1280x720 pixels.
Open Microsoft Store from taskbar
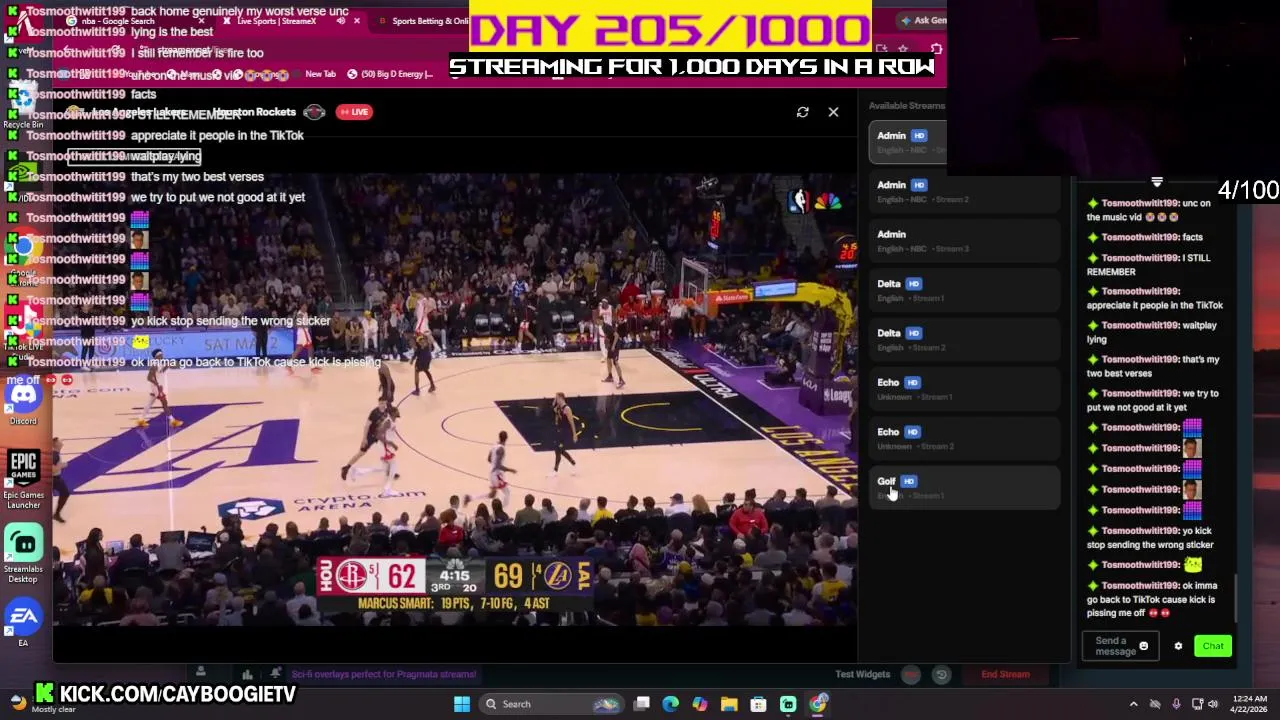click(759, 704)
